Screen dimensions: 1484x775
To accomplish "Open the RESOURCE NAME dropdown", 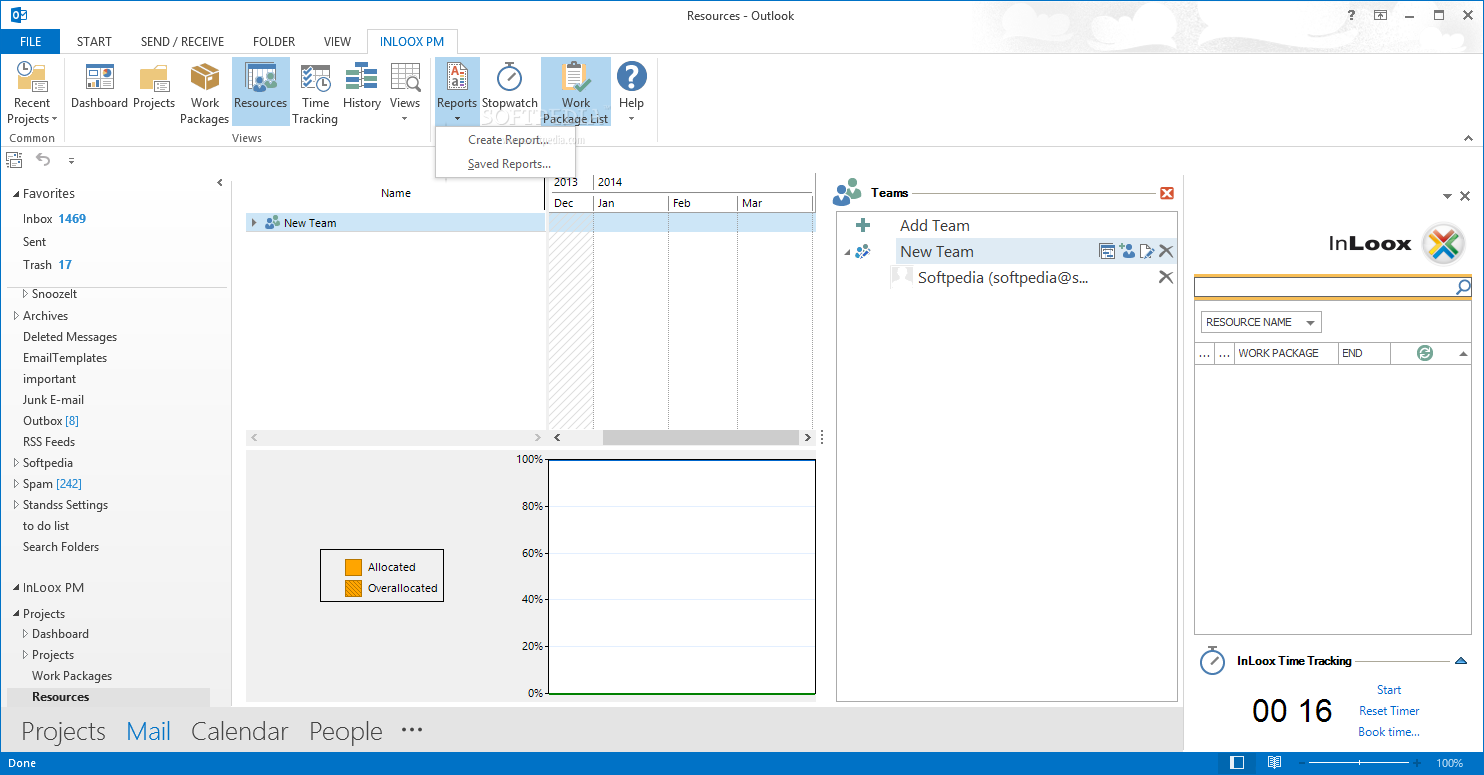I will 1261,322.
